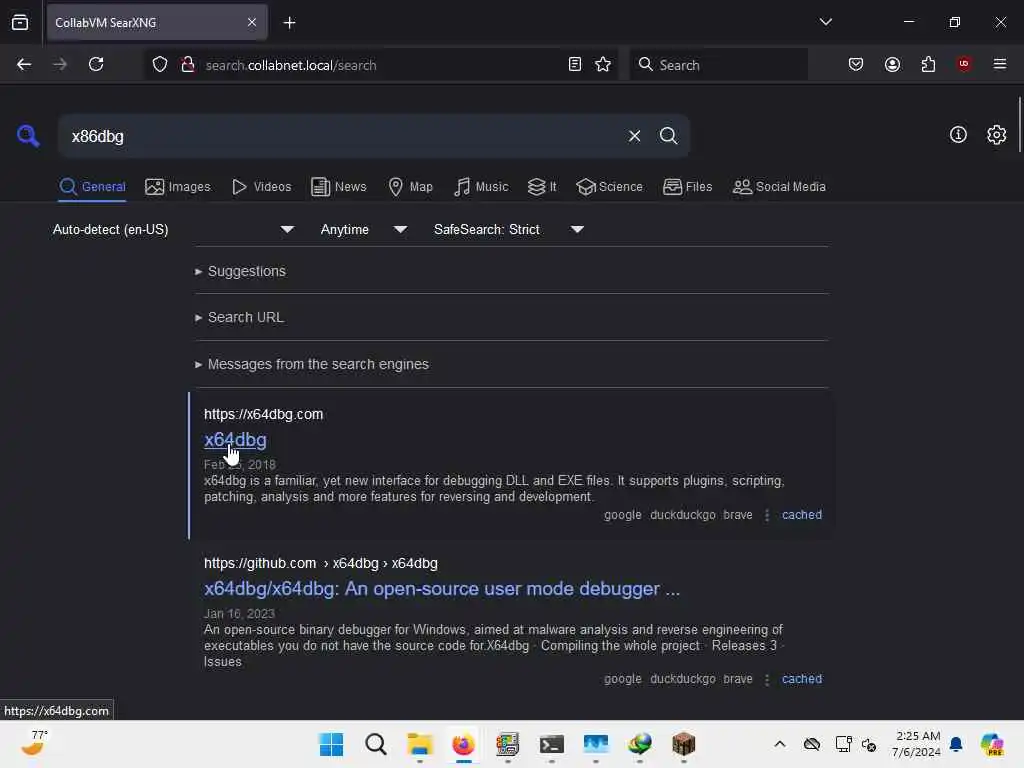The width and height of the screenshot is (1024, 768).
Task: Open Save to Pocket icon
Action: tap(856, 65)
